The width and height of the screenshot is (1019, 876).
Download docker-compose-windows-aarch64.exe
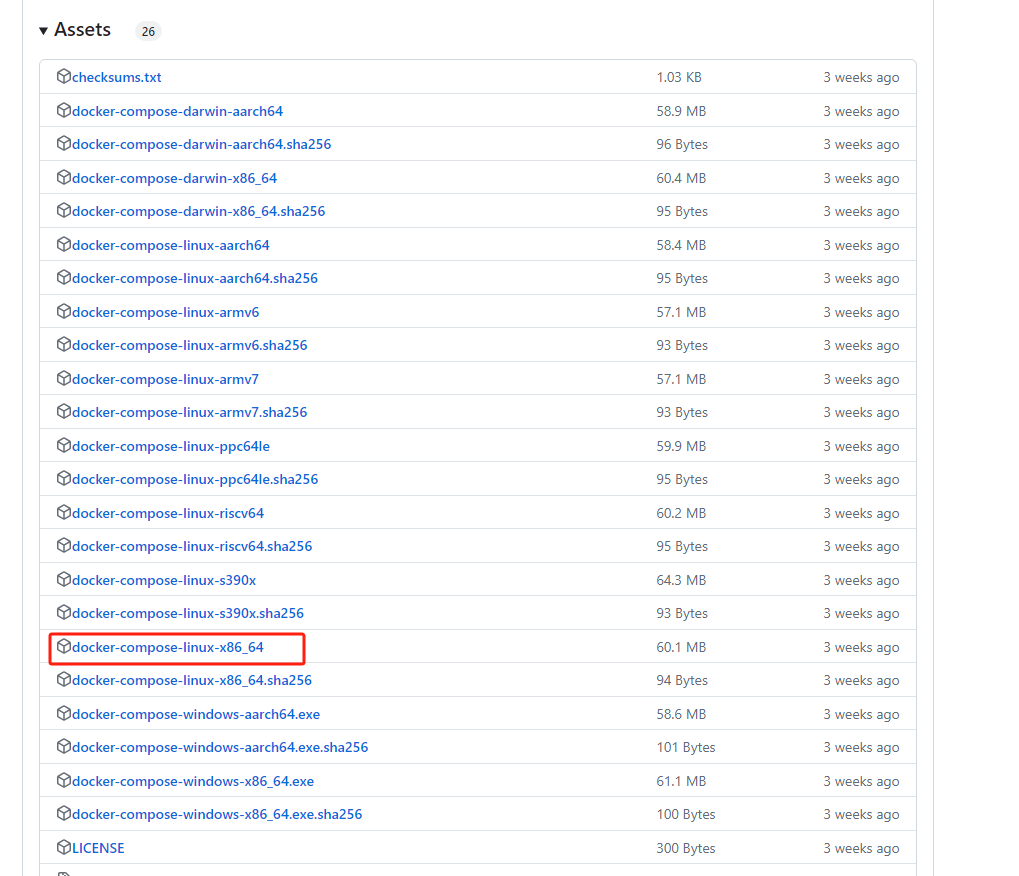[x=196, y=715]
